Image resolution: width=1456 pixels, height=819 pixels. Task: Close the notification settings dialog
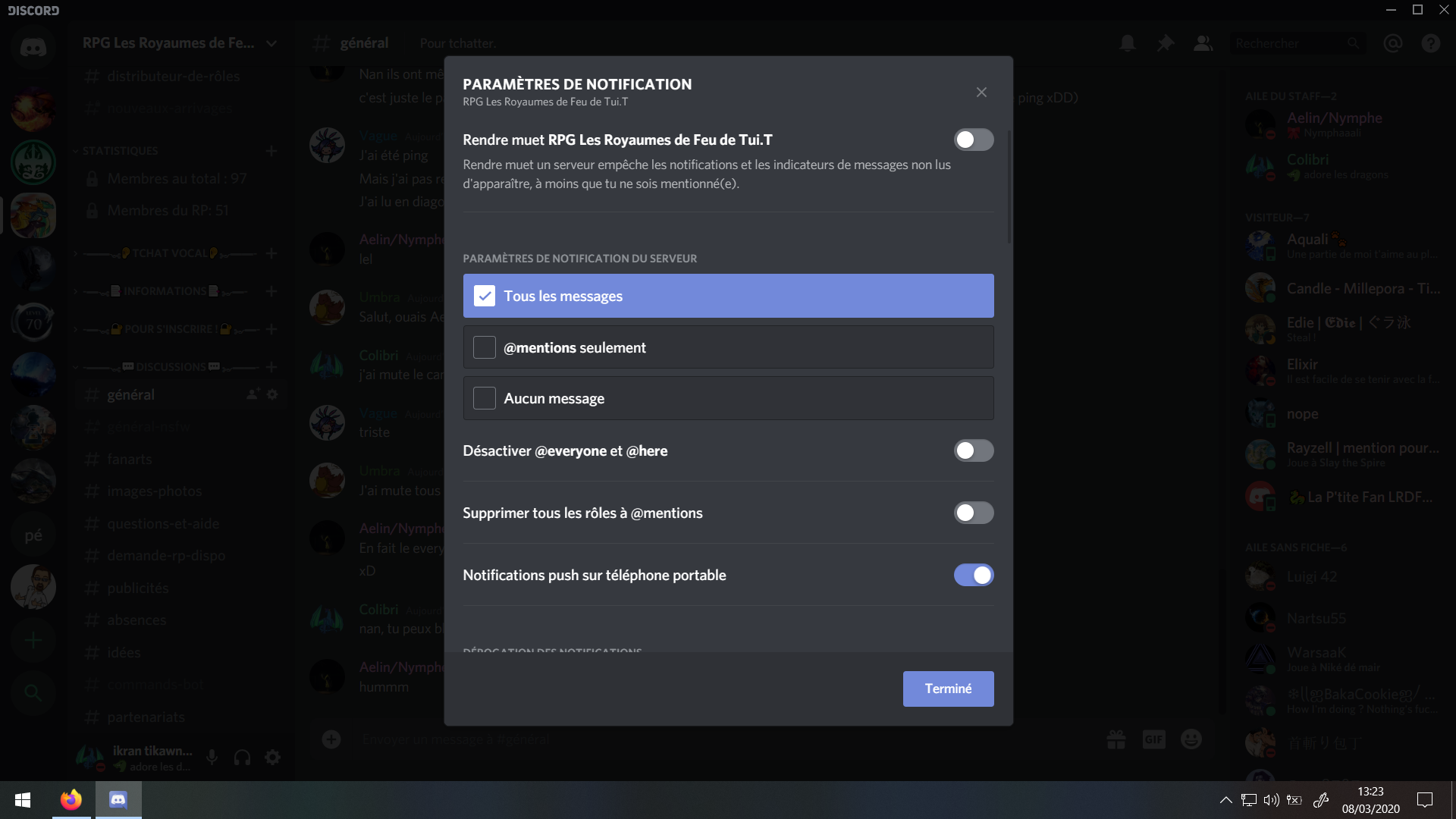tap(981, 92)
